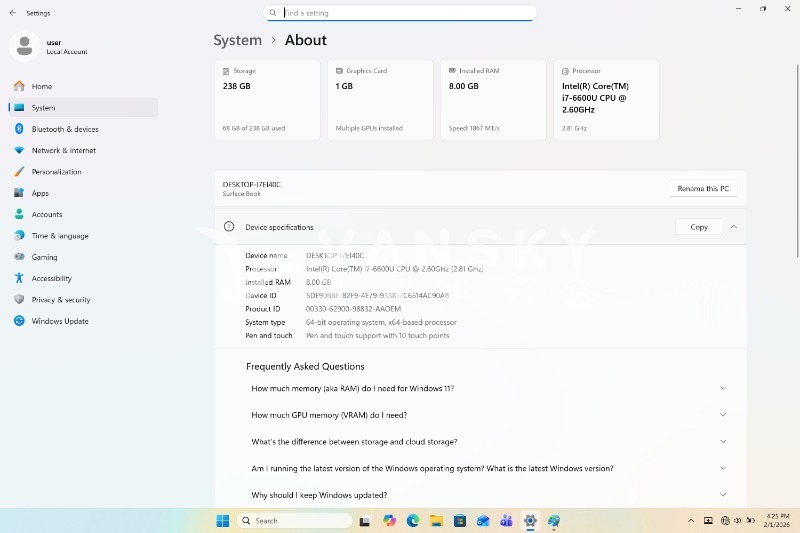Screen dimensions: 800x533
Task: Open Network & internet settings
Action: point(83,150)
